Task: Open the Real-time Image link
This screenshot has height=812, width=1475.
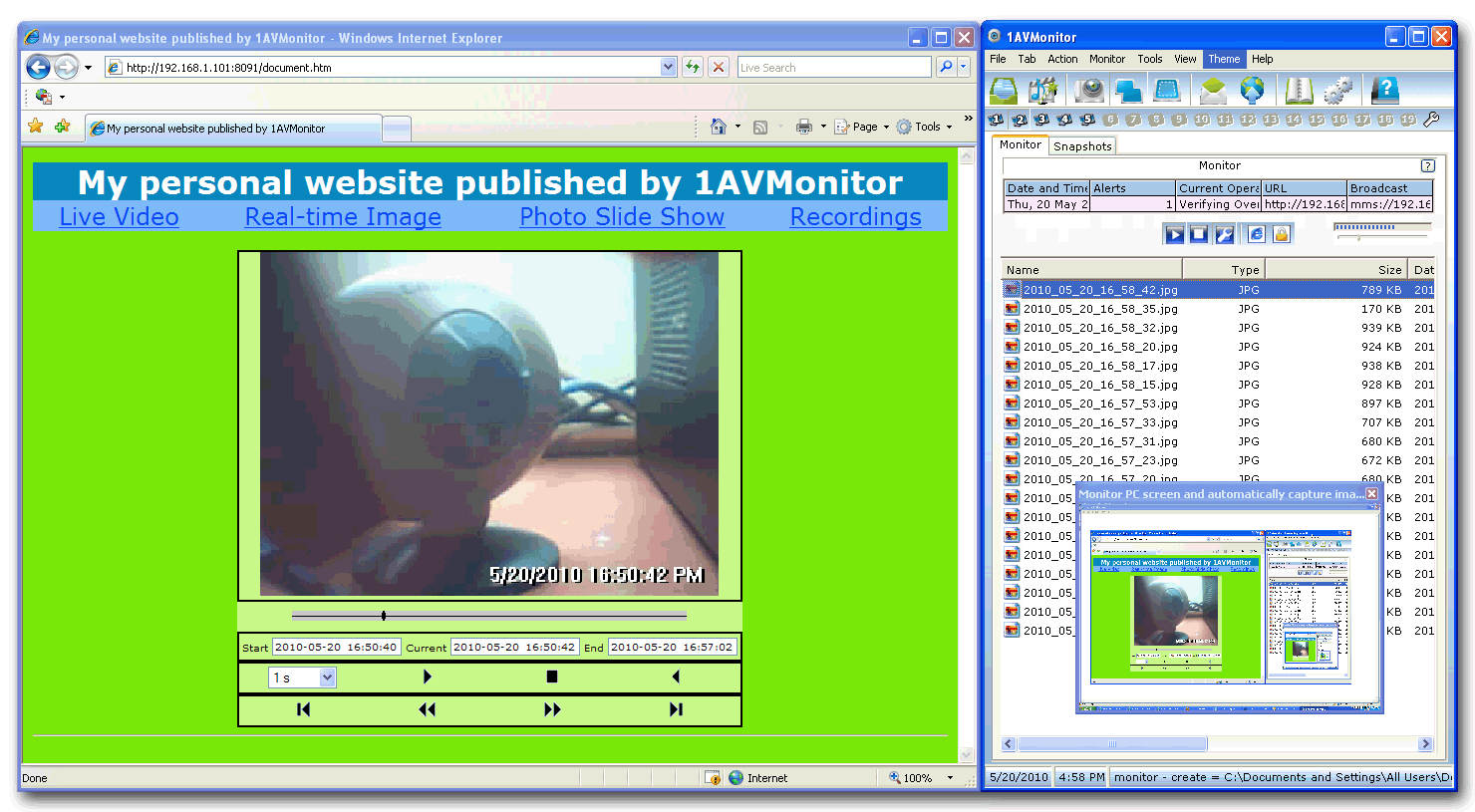Action: [x=343, y=216]
